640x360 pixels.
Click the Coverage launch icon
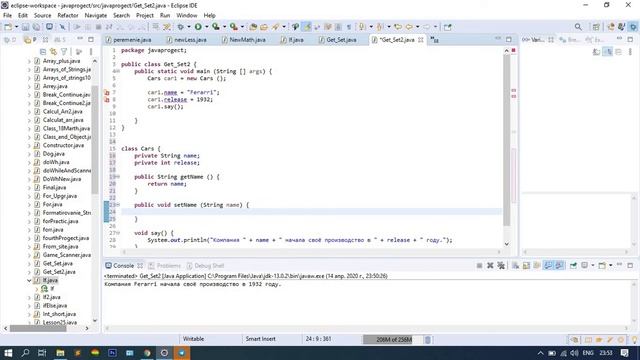(216, 27)
